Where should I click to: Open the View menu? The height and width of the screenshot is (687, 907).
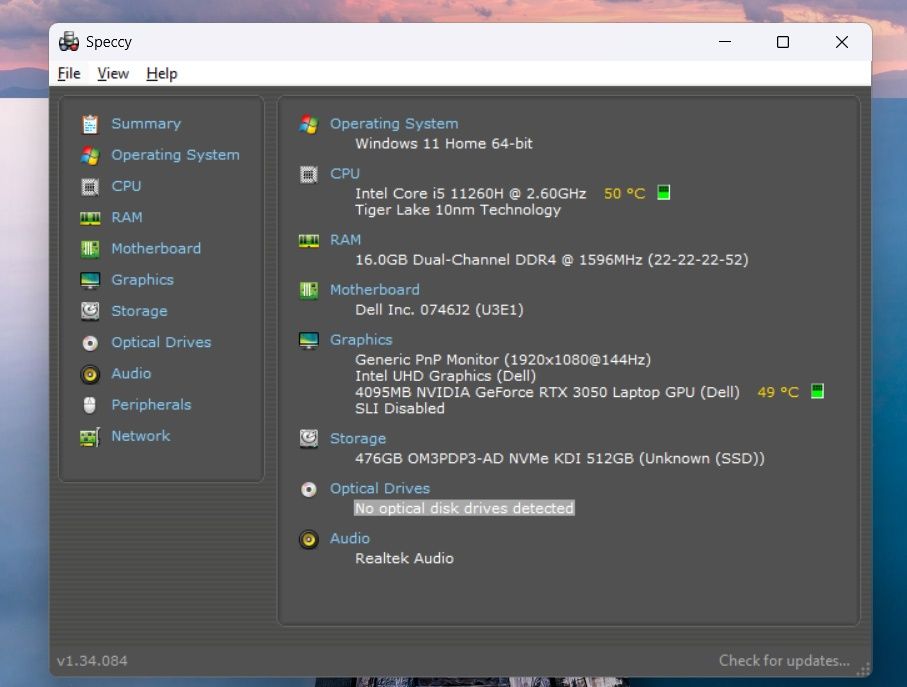(113, 74)
